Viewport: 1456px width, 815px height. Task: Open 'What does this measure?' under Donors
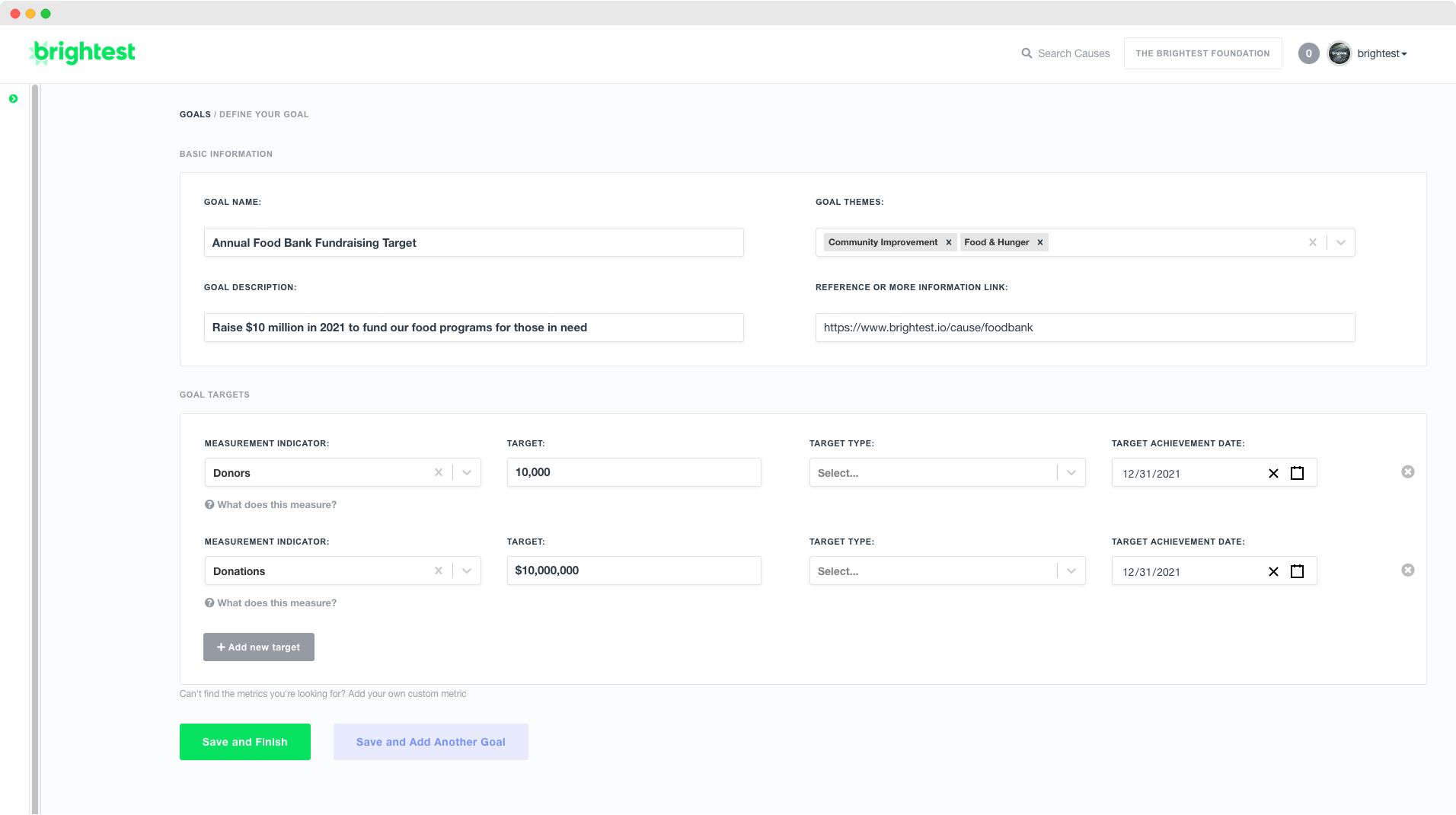pyautogui.click(x=276, y=504)
